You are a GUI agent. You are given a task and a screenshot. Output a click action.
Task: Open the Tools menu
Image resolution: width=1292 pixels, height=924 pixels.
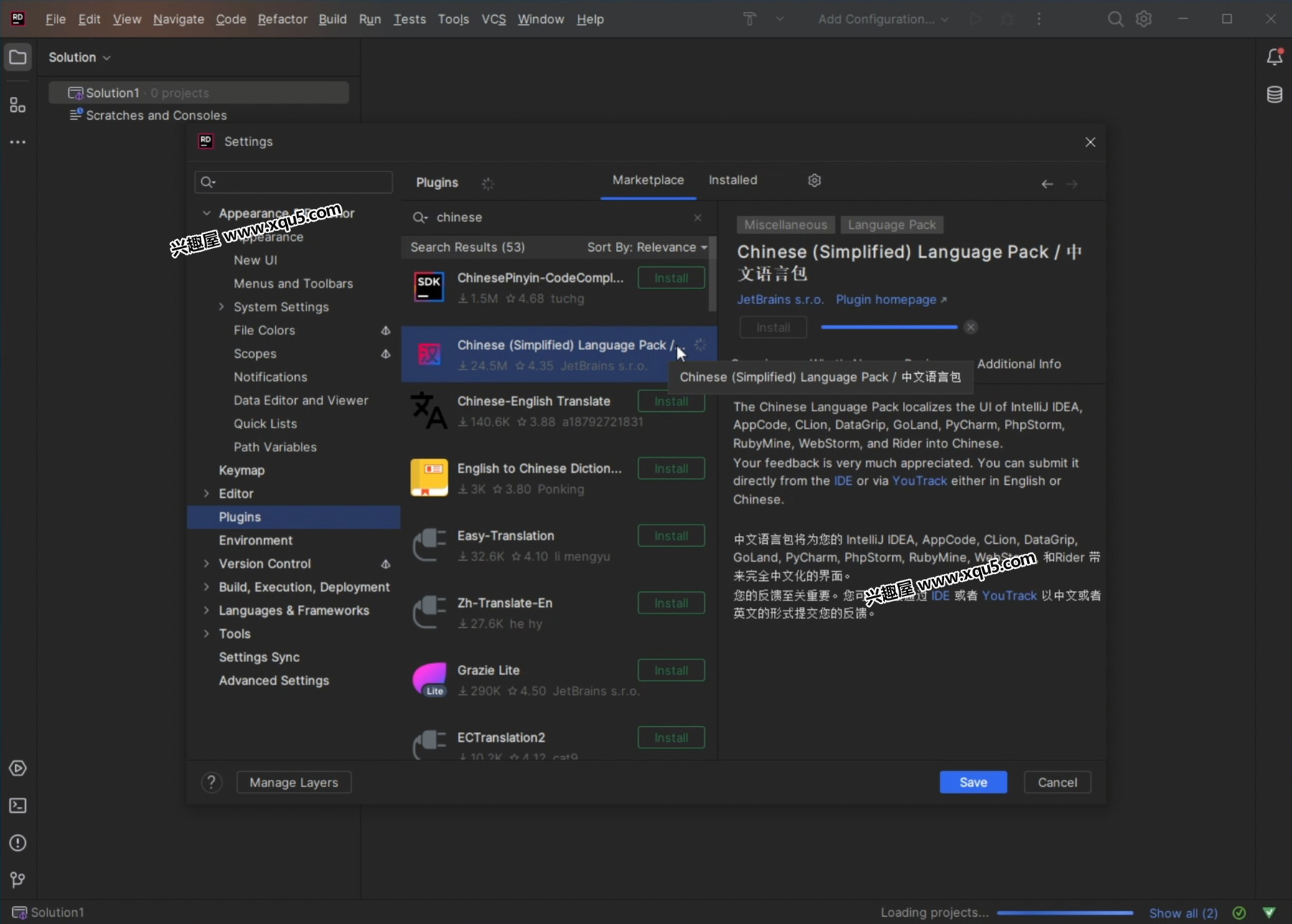(x=453, y=19)
